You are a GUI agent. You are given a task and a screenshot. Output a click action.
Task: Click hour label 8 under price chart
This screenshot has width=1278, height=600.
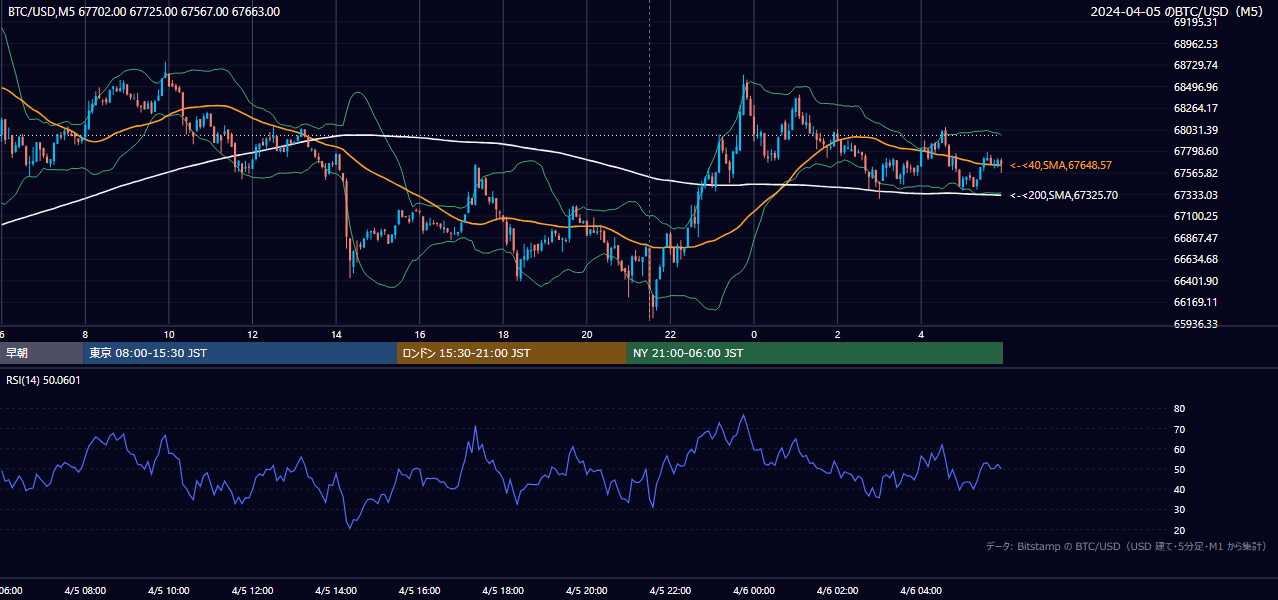coord(85,334)
